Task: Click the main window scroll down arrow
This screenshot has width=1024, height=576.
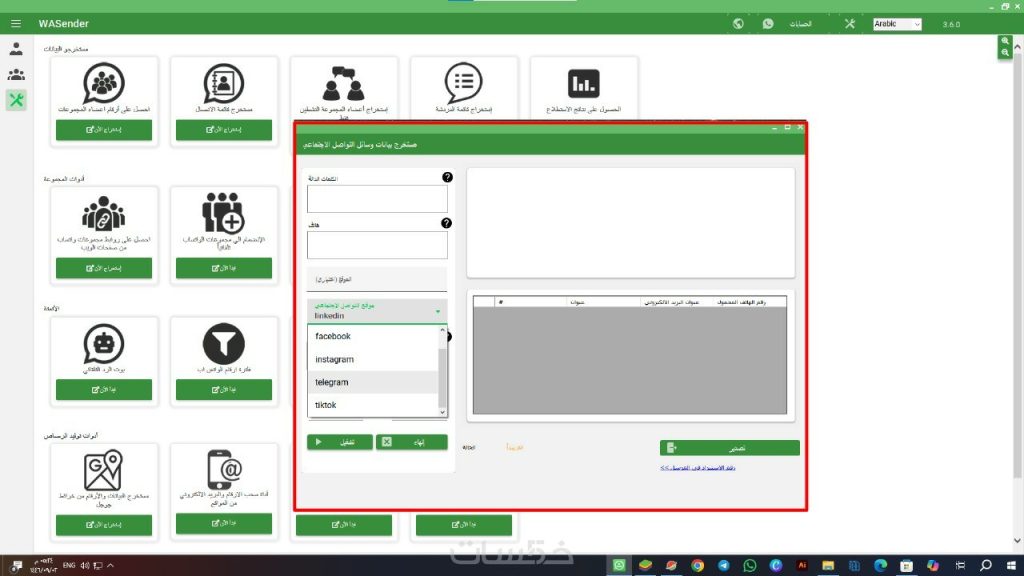Action: coord(1017,541)
